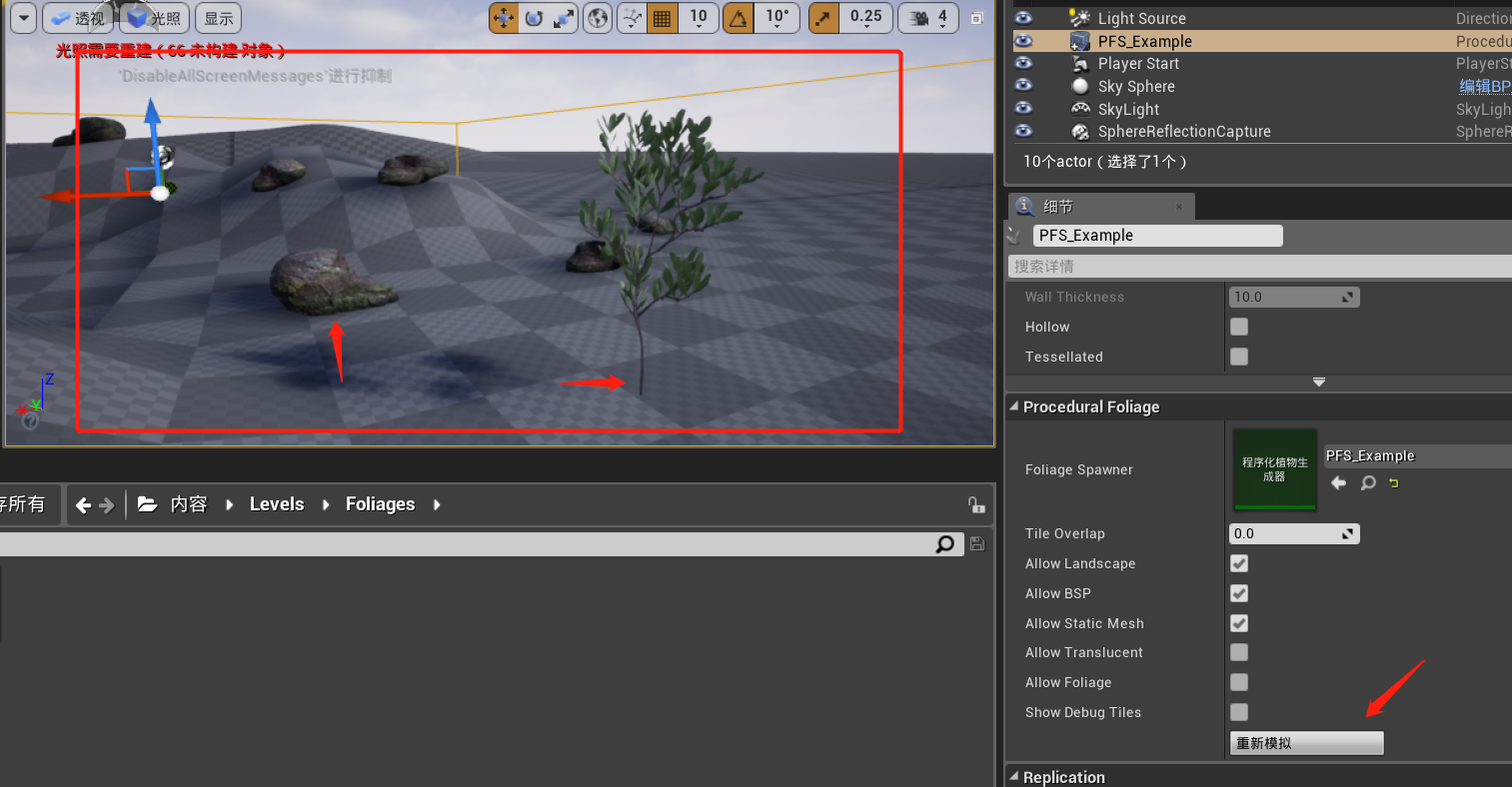Select Light Source actor in outliner
The width and height of the screenshot is (1512, 787).
(1141, 18)
